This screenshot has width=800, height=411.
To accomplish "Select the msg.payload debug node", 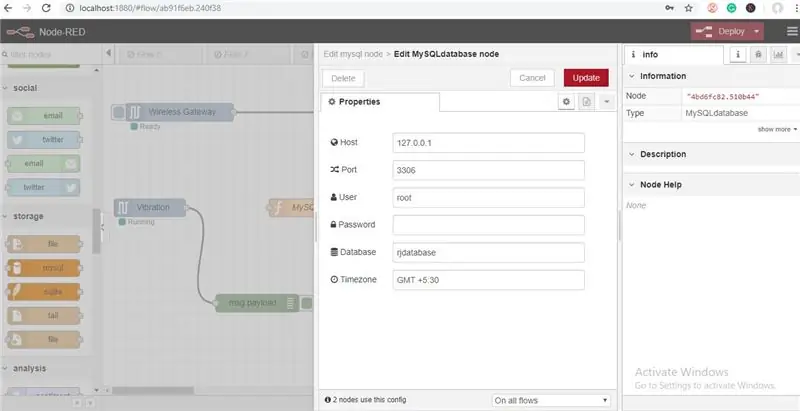I will [257, 303].
